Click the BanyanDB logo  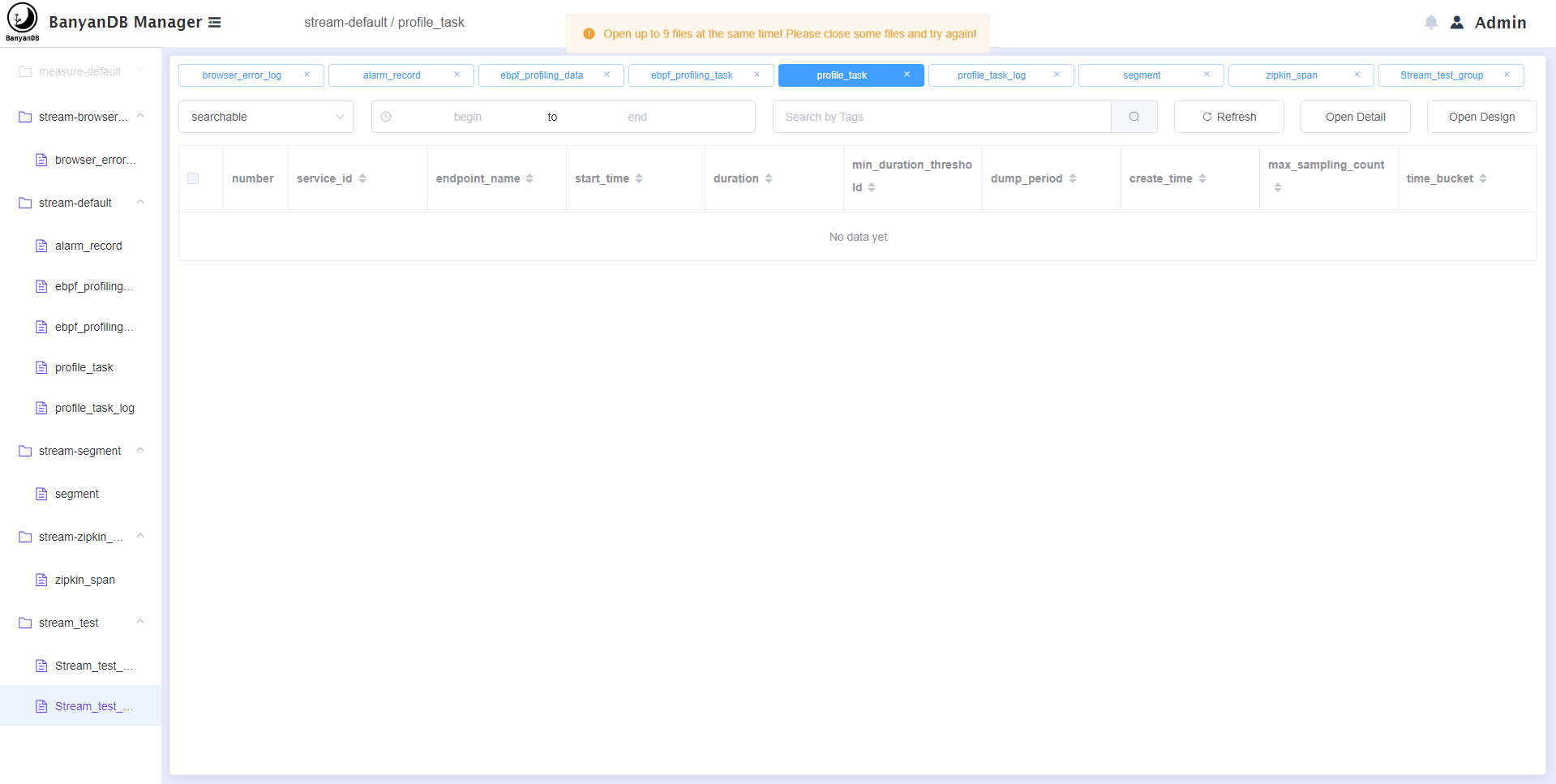coord(23,22)
